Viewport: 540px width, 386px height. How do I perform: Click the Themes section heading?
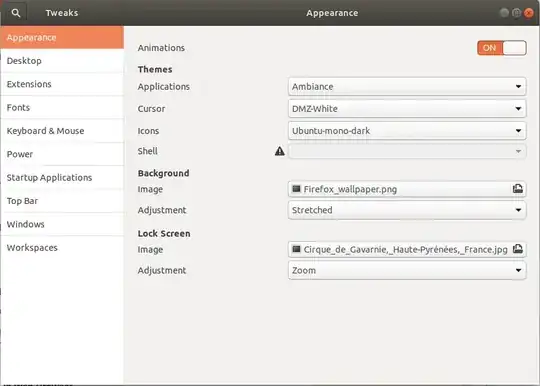tap(155, 69)
